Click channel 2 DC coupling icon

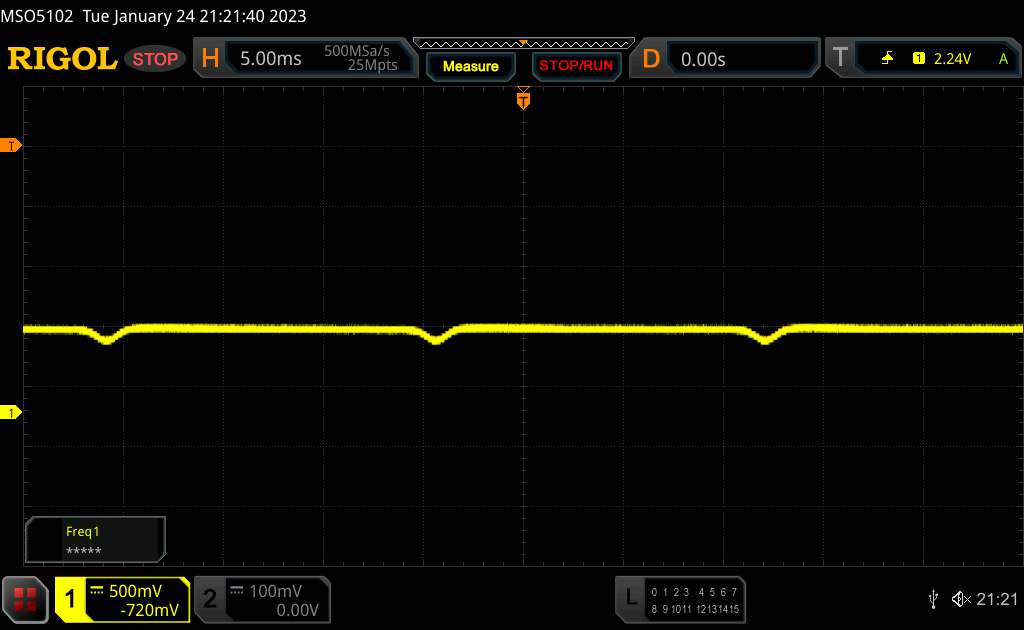(x=236, y=591)
